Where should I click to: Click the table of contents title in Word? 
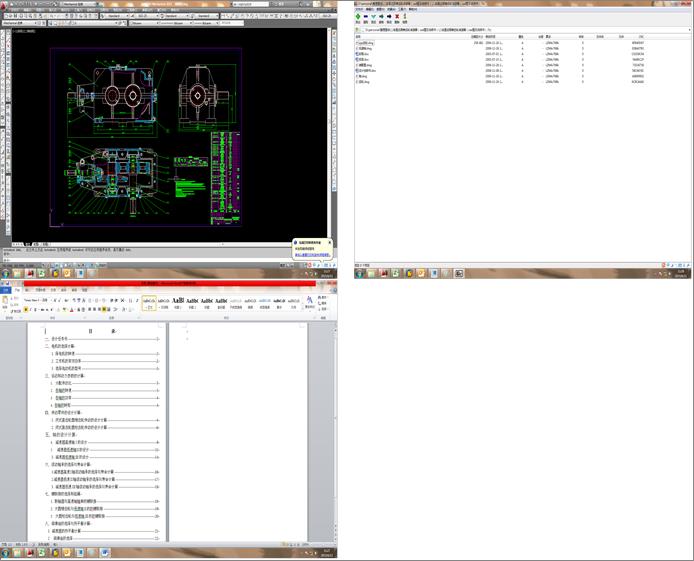[x=103, y=331]
